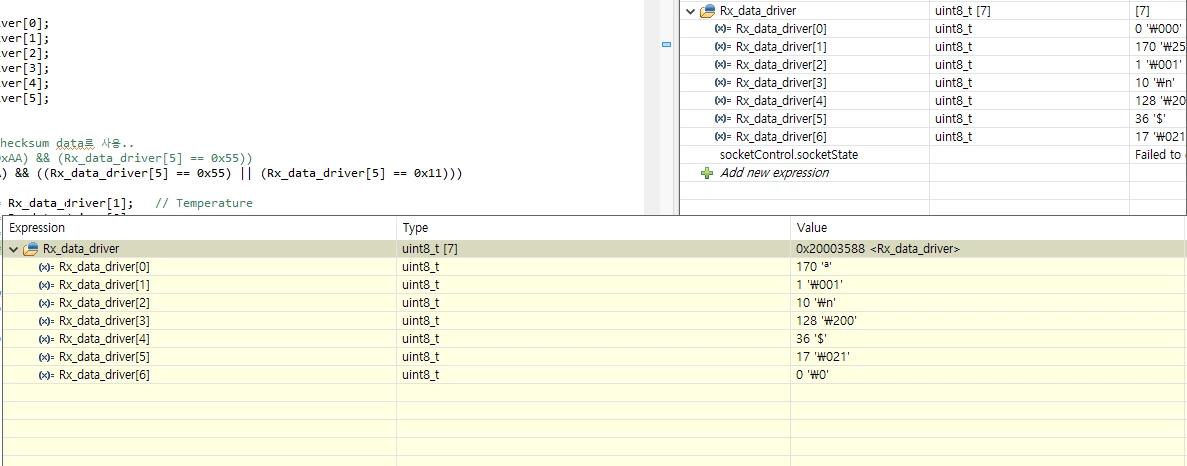Viewport: 1187px width, 466px height.
Task: Select Rx_data_driver[3] name in the lower table
Action: coord(104,321)
